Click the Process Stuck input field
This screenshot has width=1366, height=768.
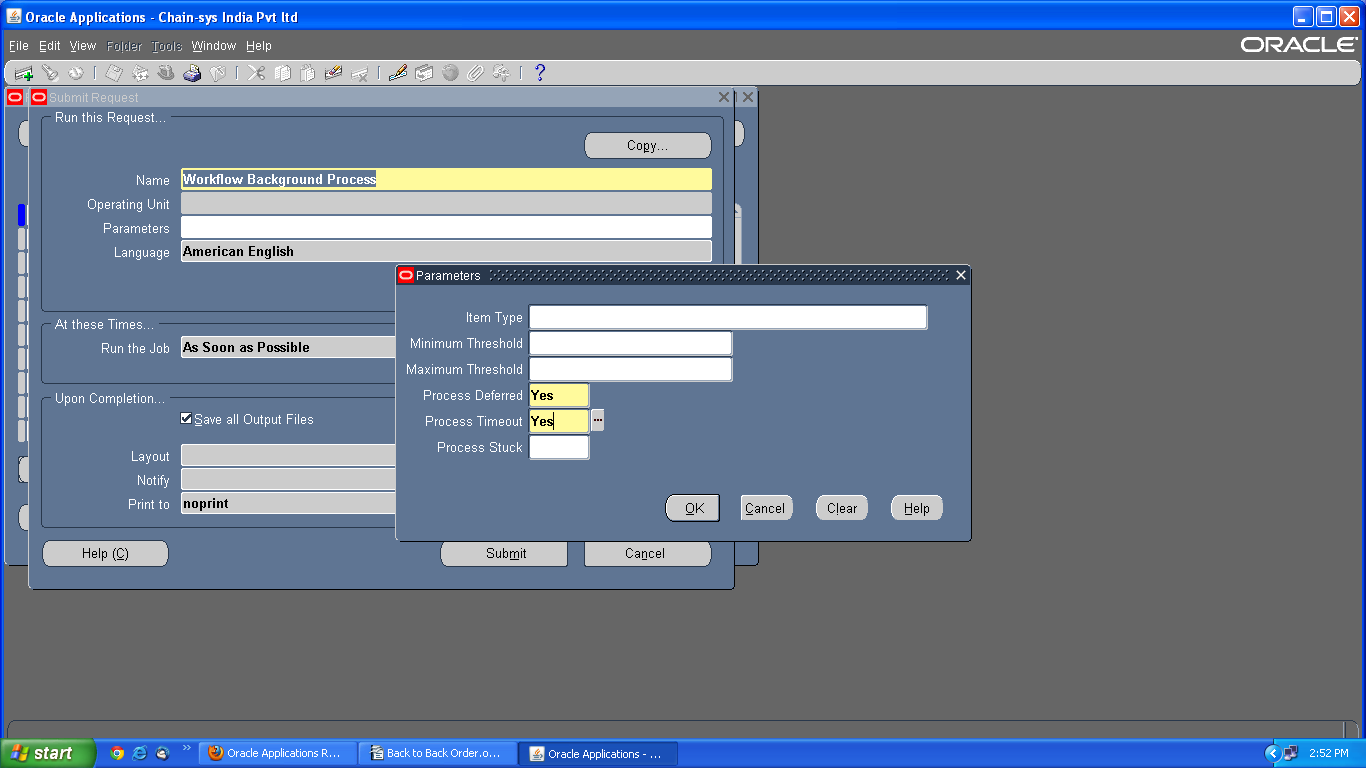coord(559,447)
